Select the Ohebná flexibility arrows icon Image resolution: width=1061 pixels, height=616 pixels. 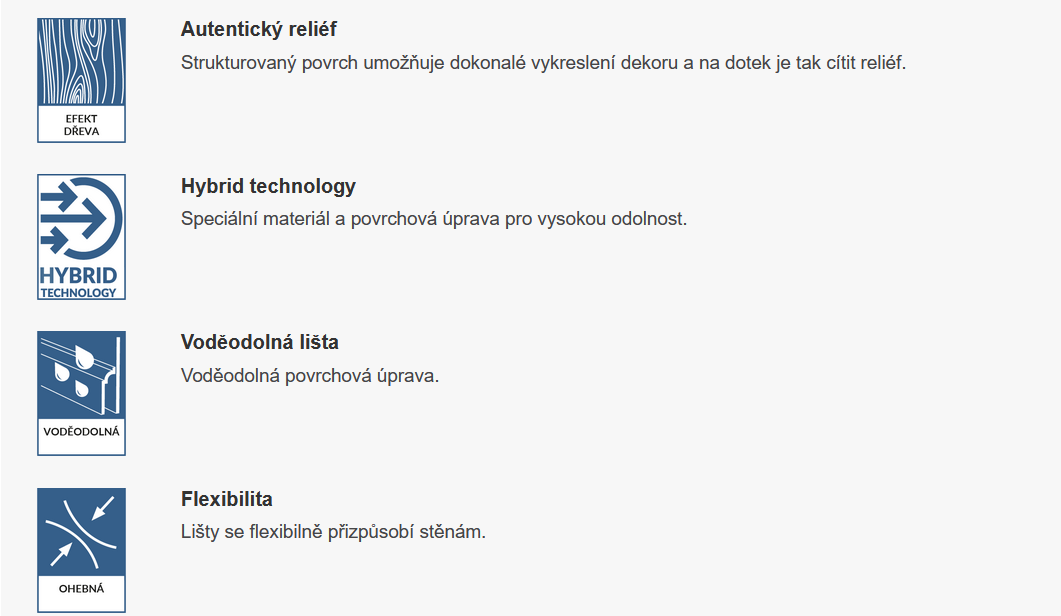coord(81,550)
